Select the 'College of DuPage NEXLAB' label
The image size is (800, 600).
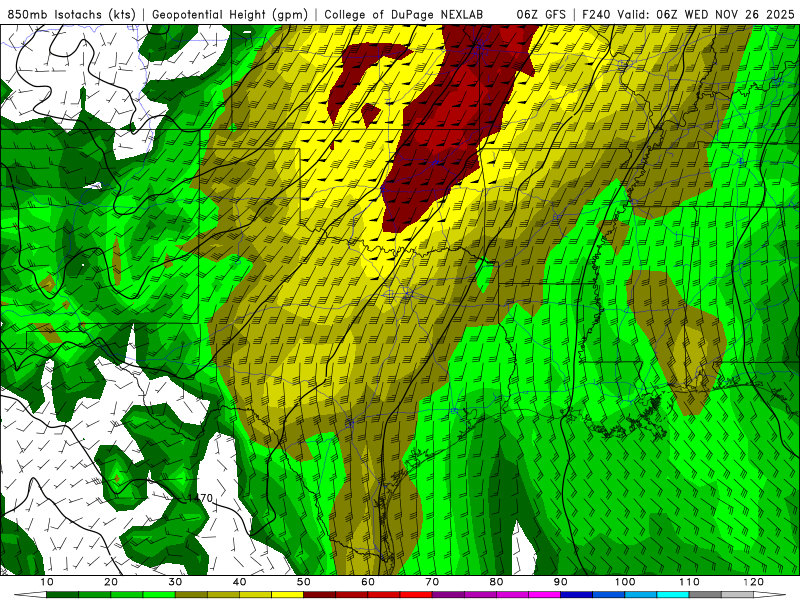[404, 15]
